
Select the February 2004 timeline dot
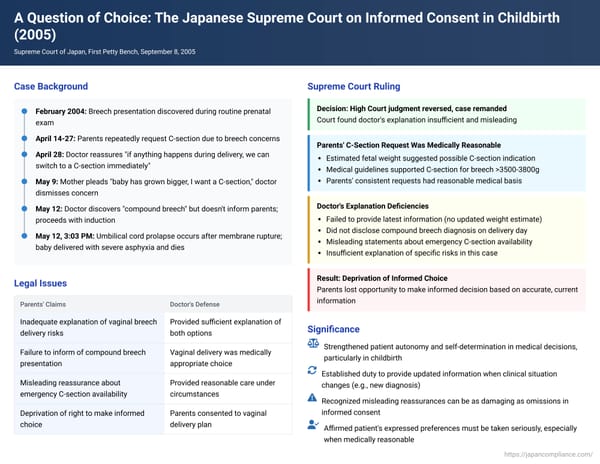coord(22,110)
